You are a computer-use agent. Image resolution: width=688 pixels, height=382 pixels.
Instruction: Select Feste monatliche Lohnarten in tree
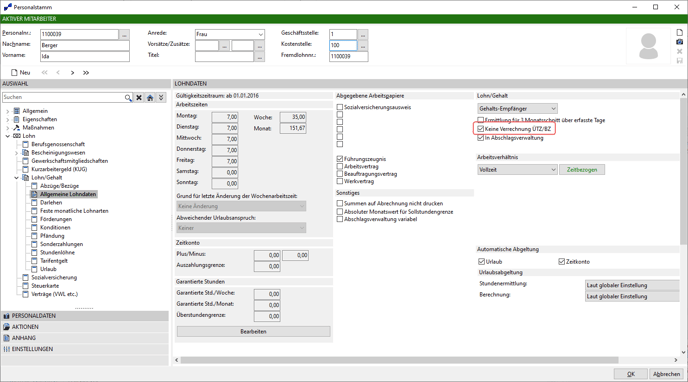(74, 211)
